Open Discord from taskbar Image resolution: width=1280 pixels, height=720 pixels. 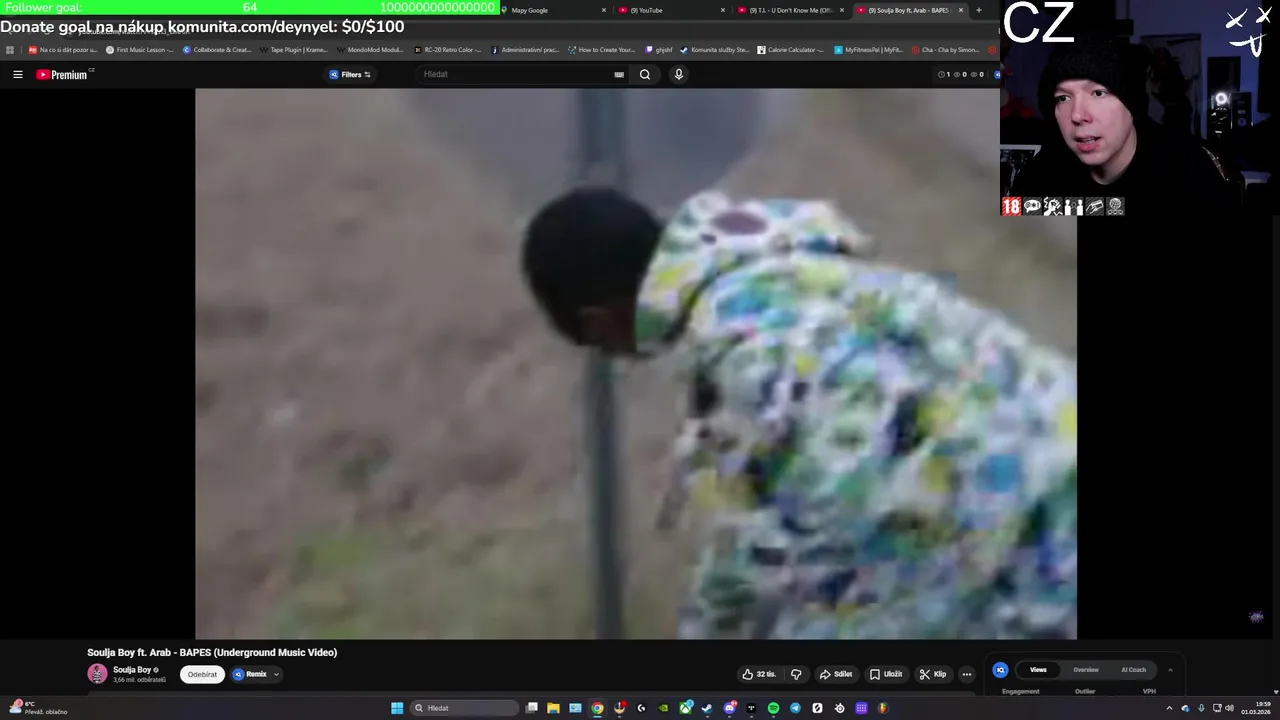click(729, 708)
